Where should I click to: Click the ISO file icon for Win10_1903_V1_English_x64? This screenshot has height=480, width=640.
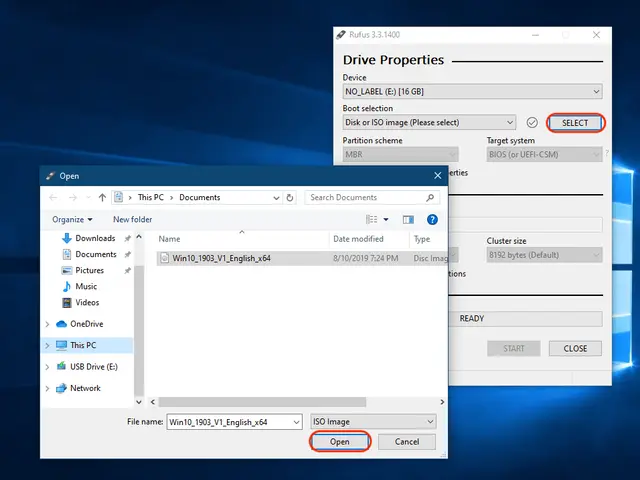[164, 258]
